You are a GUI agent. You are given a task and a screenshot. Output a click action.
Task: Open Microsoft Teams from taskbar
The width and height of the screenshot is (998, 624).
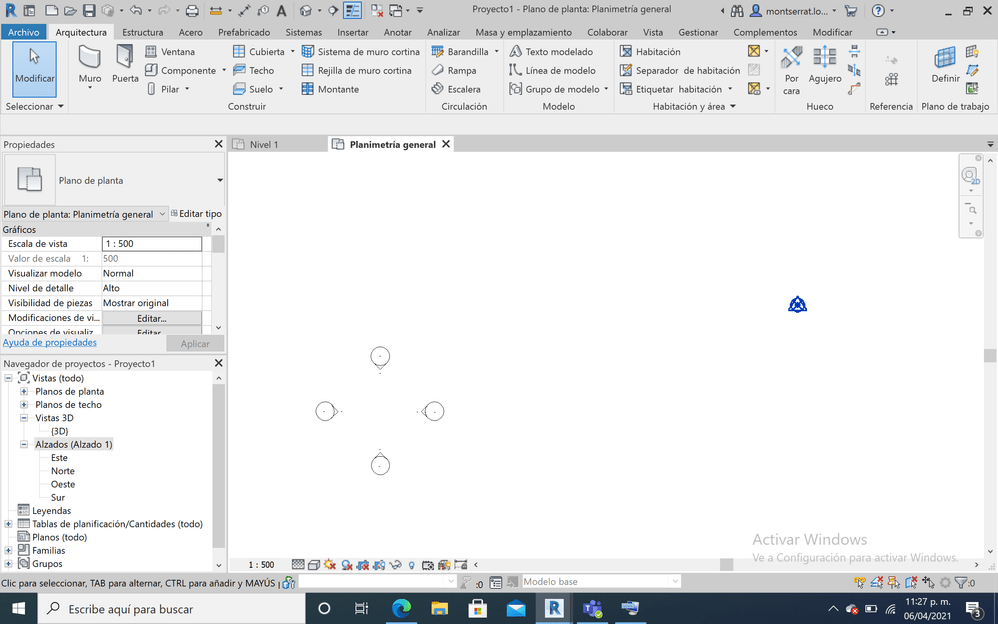592,609
